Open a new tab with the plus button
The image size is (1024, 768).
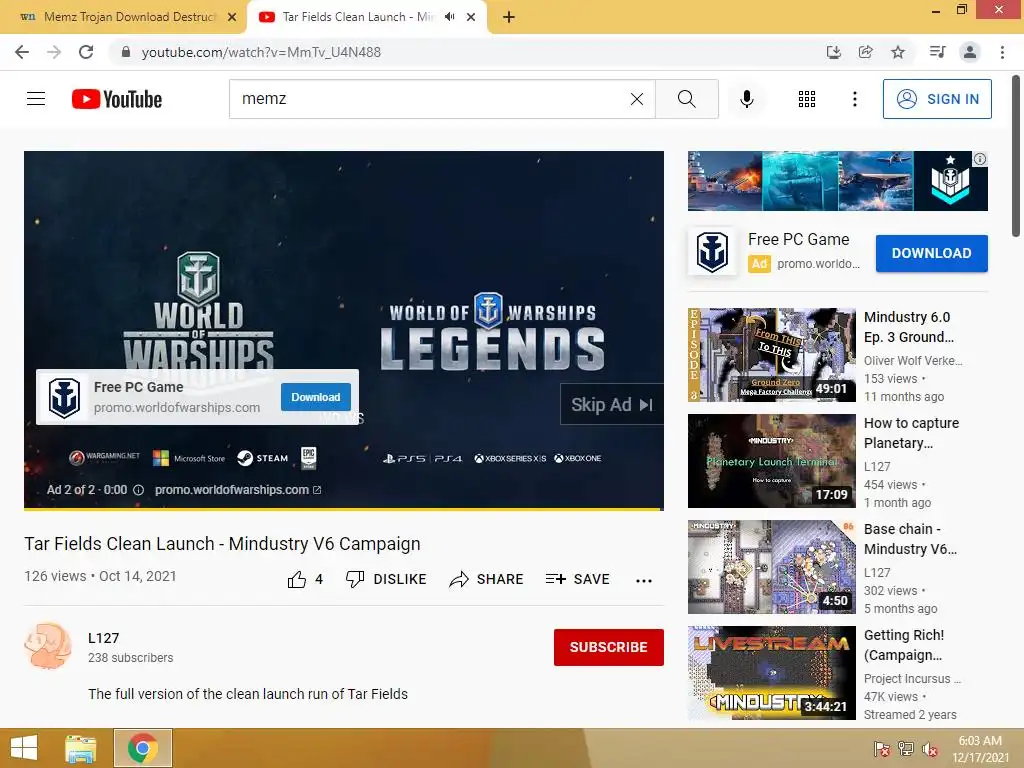(x=509, y=17)
